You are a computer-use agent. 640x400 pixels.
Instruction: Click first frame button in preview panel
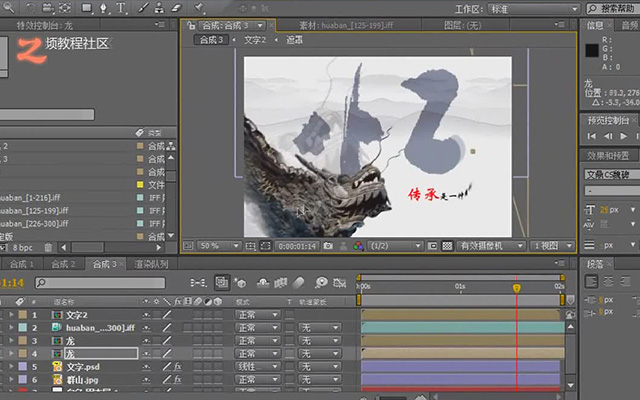click(x=591, y=136)
